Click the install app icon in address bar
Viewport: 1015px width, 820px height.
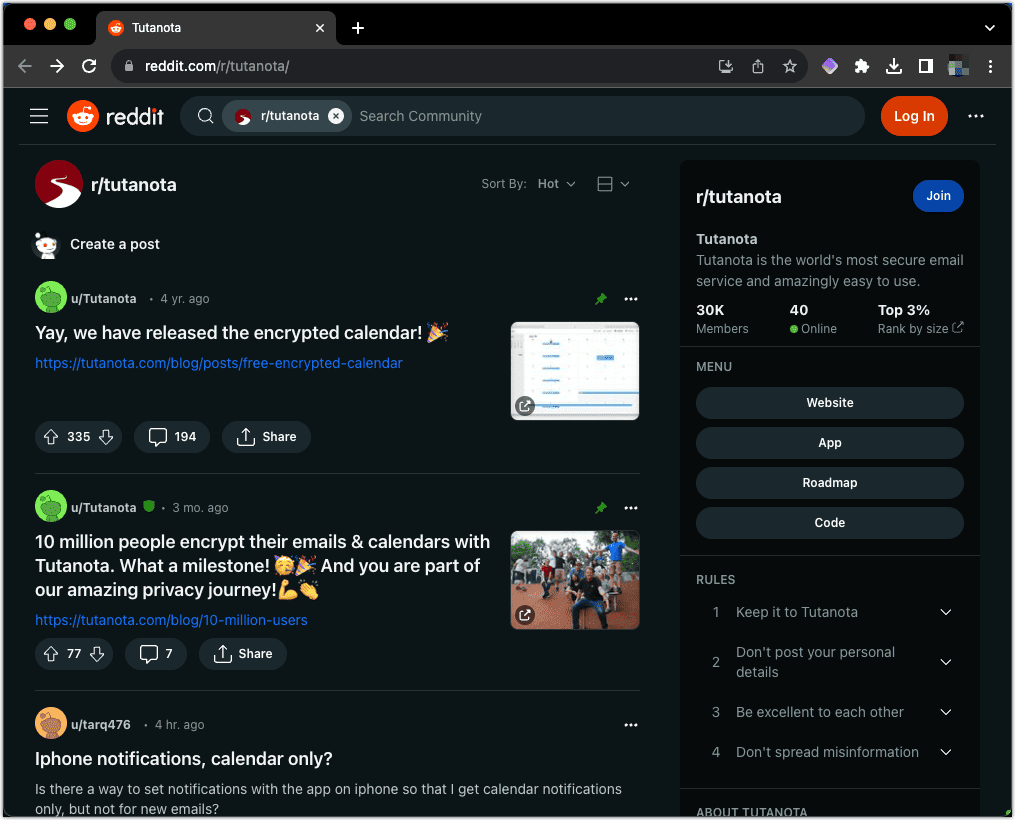click(726, 66)
